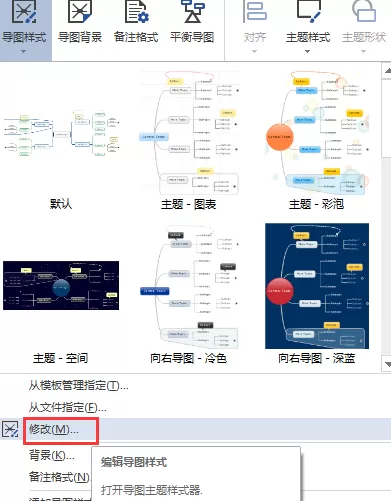Screen dimensions: 391x501
Task: Expand the 对齐 dropdown arrow
Action: pyautogui.click(x=254, y=52)
